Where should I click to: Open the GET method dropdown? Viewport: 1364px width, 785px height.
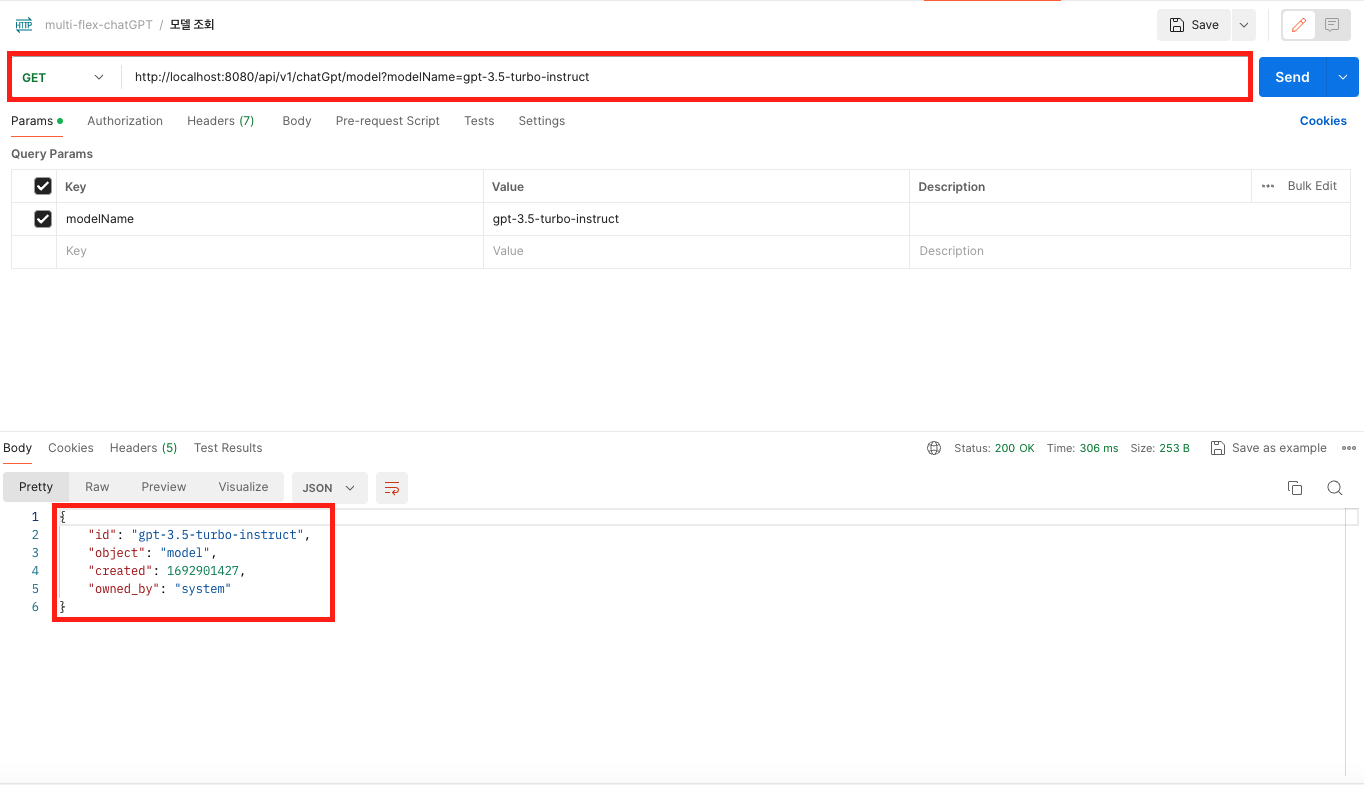pos(63,77)
